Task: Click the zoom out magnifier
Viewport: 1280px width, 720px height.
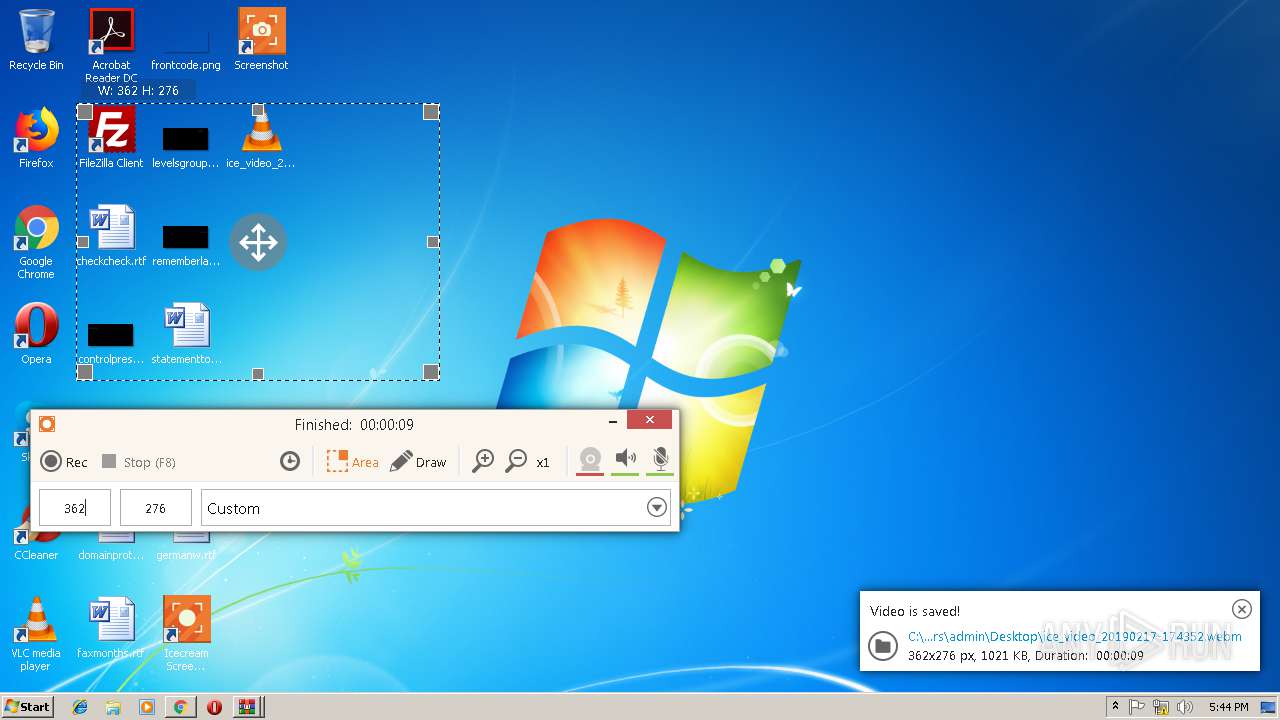Action: (x=516, y=461)
